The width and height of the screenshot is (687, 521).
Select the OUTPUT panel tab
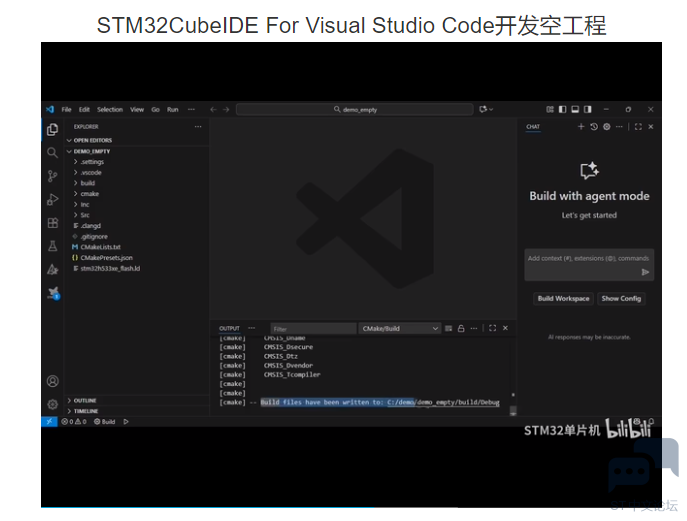[230, 328]
